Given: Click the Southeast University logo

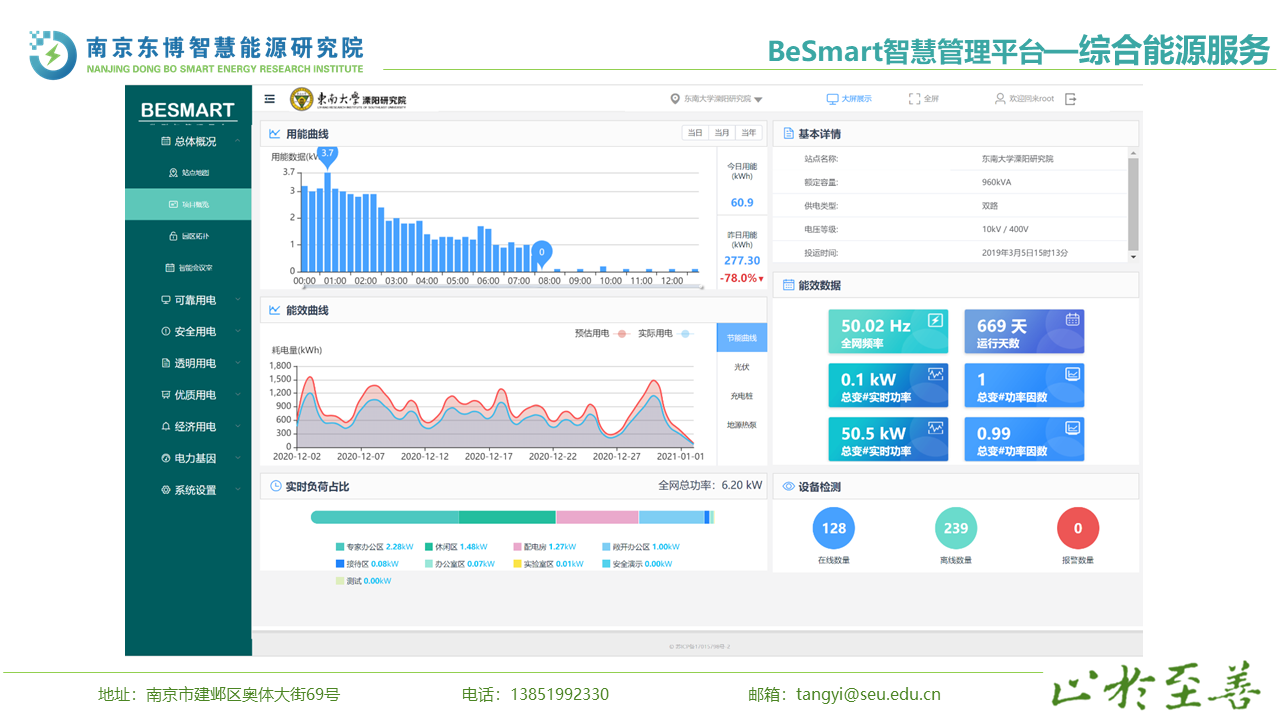Looking at the screenshot, I should pos(348,99).
